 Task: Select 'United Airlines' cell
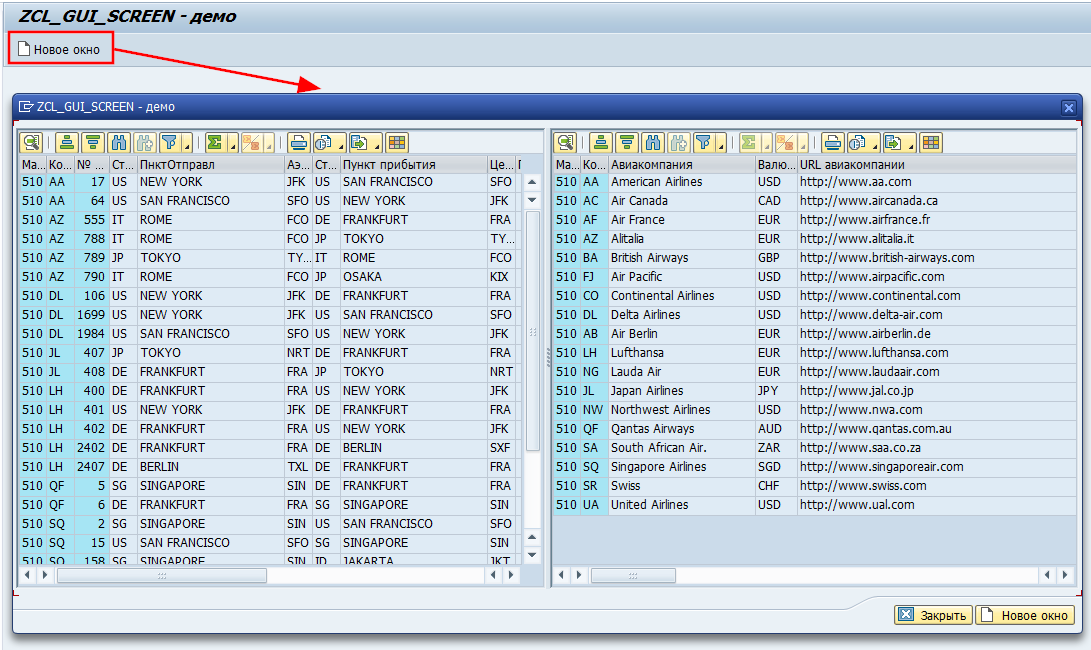point(681,505)
